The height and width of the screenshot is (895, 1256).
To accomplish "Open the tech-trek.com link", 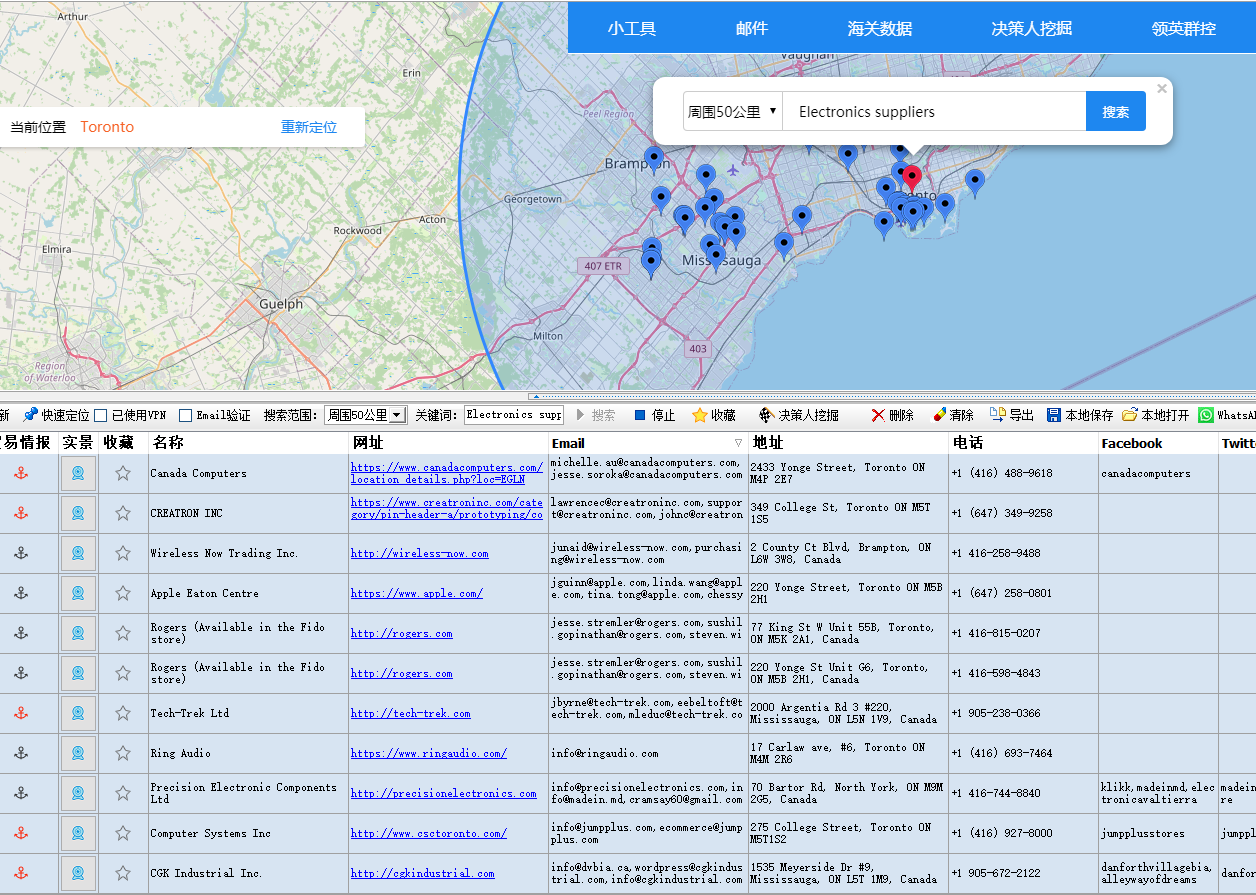I will click(x=411, y=713).
